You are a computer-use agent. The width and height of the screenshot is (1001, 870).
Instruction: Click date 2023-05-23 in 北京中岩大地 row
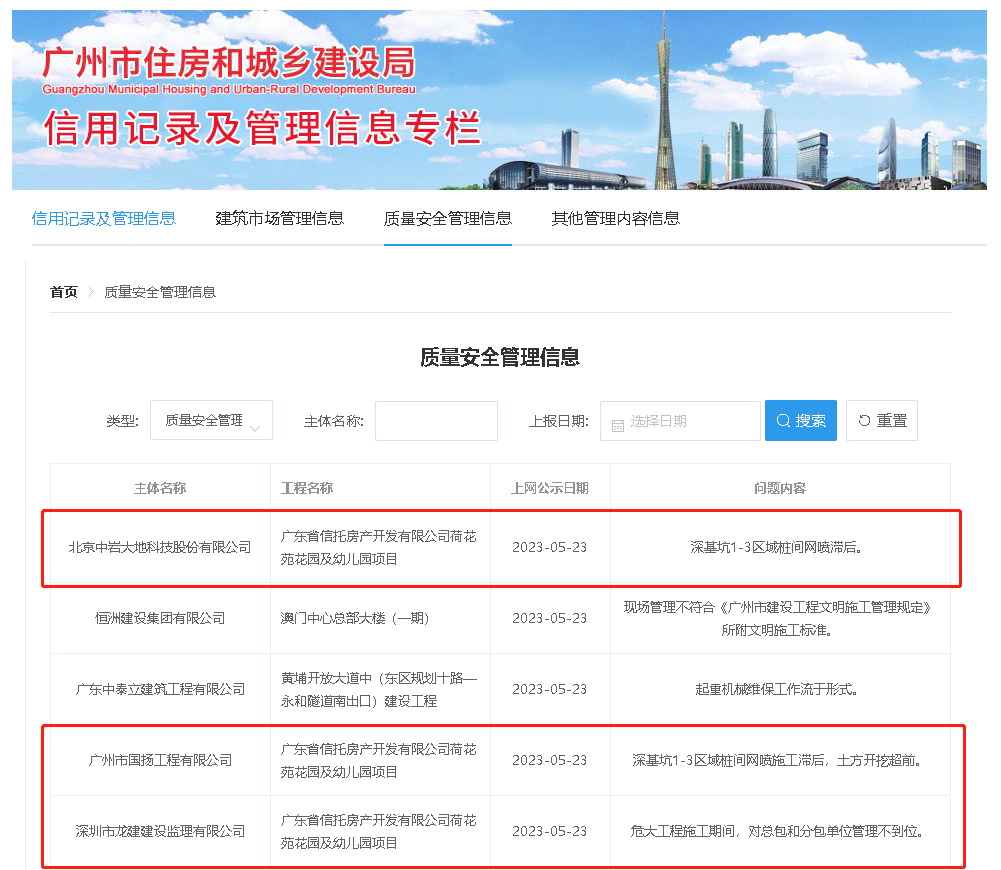point(550,547)
